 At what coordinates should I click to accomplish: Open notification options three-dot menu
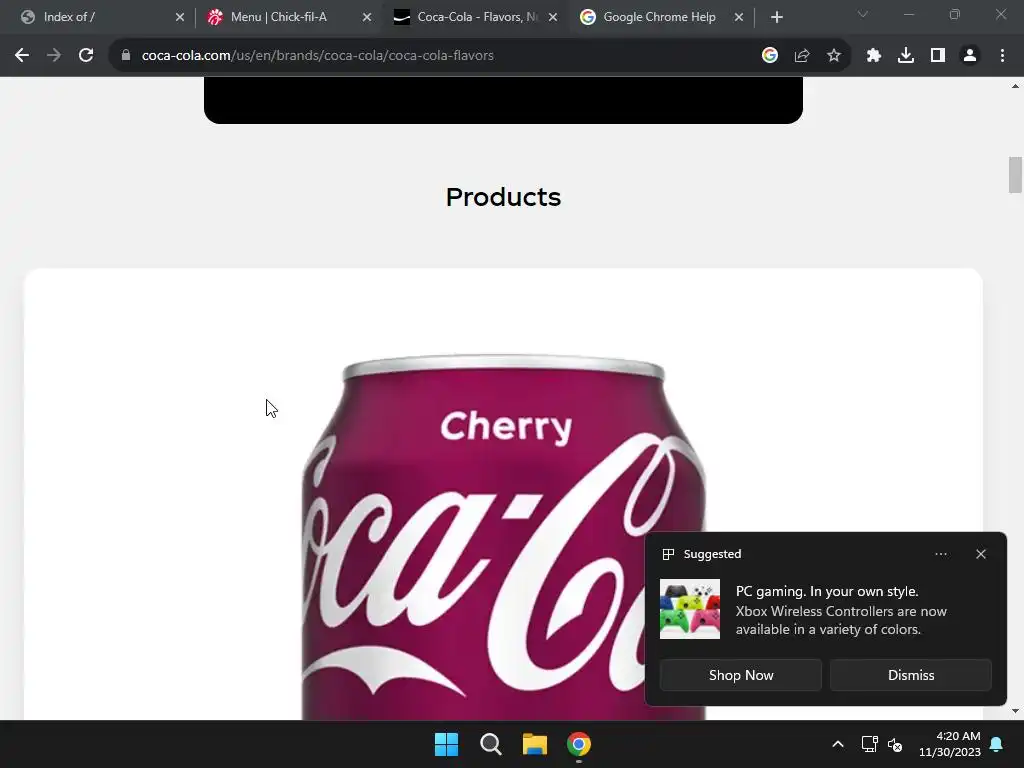940,554
